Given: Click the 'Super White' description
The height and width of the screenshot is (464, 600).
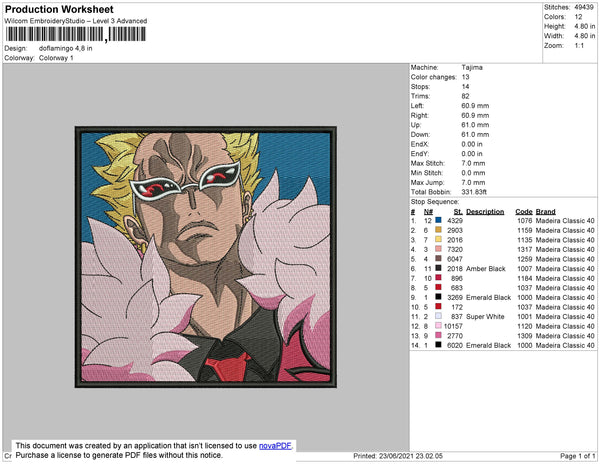Looking at the screenshot, I should (x=485, y=316).
